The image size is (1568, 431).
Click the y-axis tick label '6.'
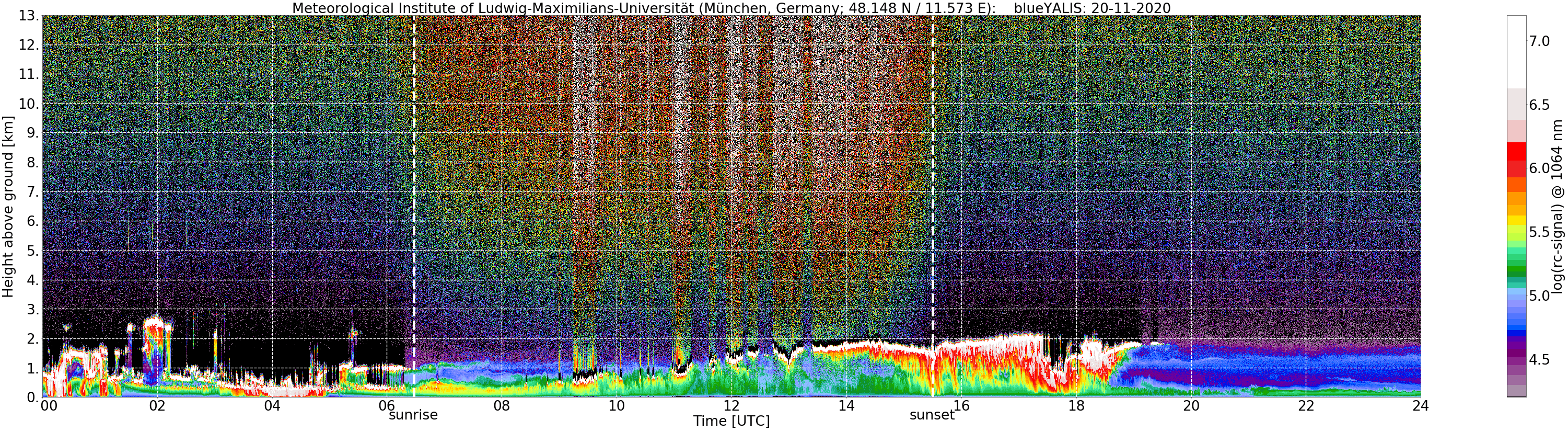point(33,221)
